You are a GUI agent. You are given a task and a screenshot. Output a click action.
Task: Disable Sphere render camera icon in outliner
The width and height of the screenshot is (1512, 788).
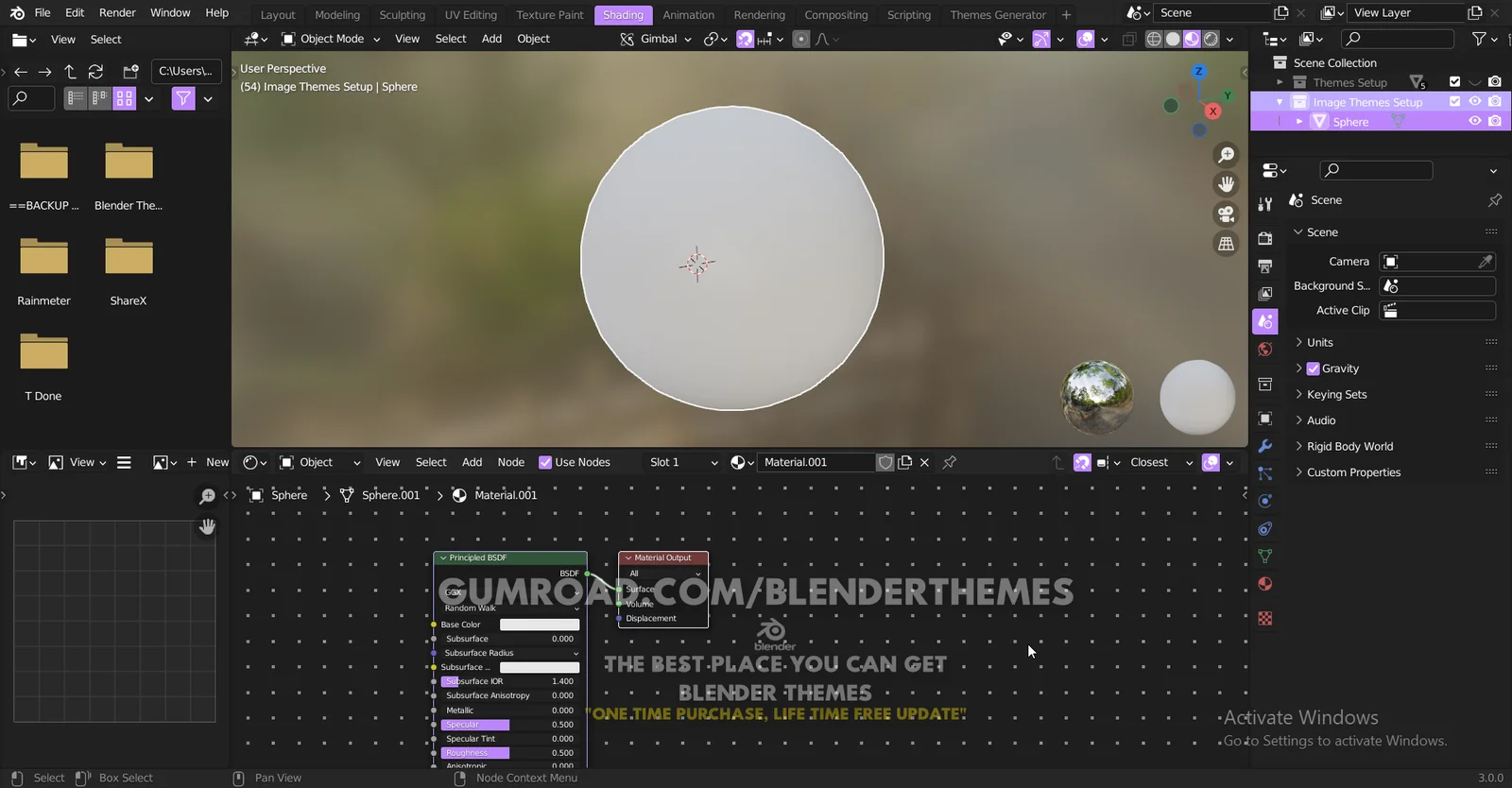coord(1495,121)
